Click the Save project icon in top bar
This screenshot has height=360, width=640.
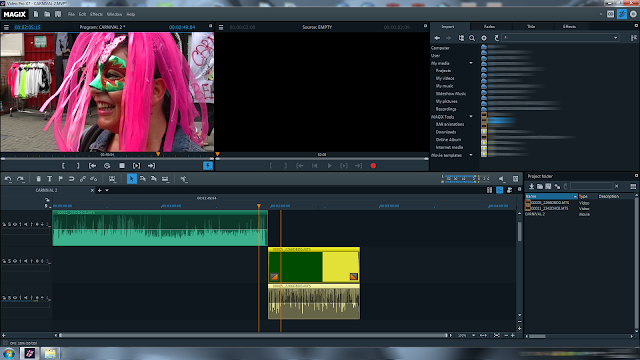coord(58,14)
